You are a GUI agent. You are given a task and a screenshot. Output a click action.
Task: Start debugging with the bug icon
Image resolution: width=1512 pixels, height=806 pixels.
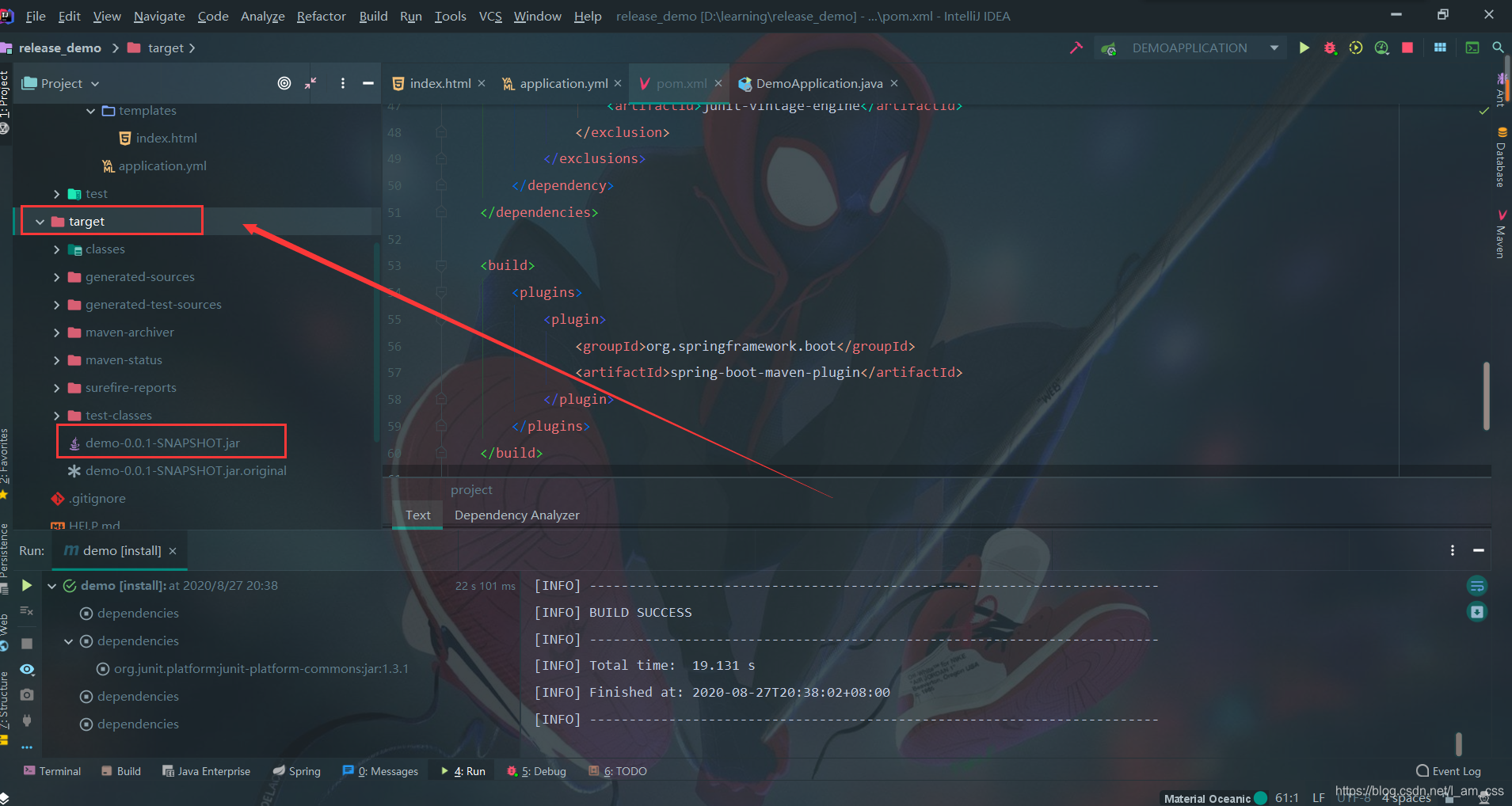[1330, 48]
